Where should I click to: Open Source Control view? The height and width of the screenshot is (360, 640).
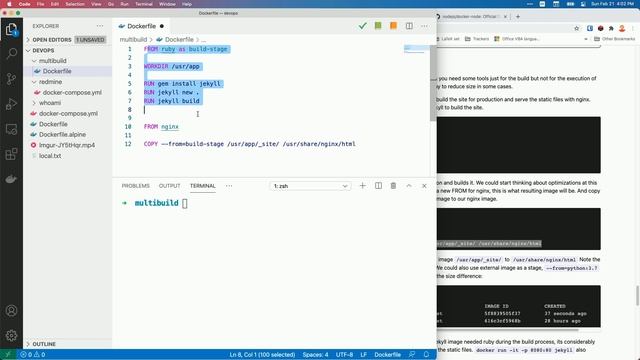pyautogui.click(x=11, y=79)
